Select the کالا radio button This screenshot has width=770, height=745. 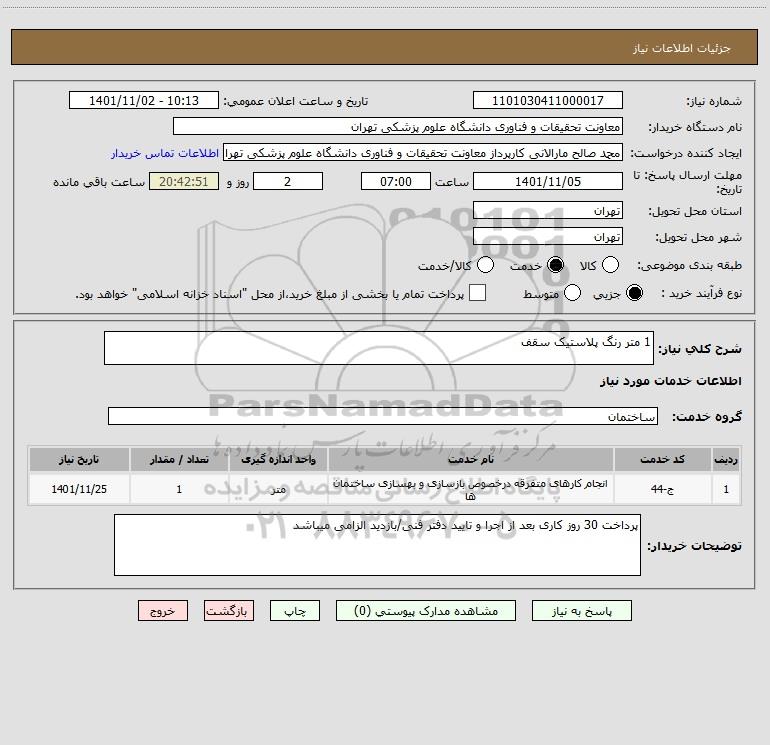coord(610,265)
